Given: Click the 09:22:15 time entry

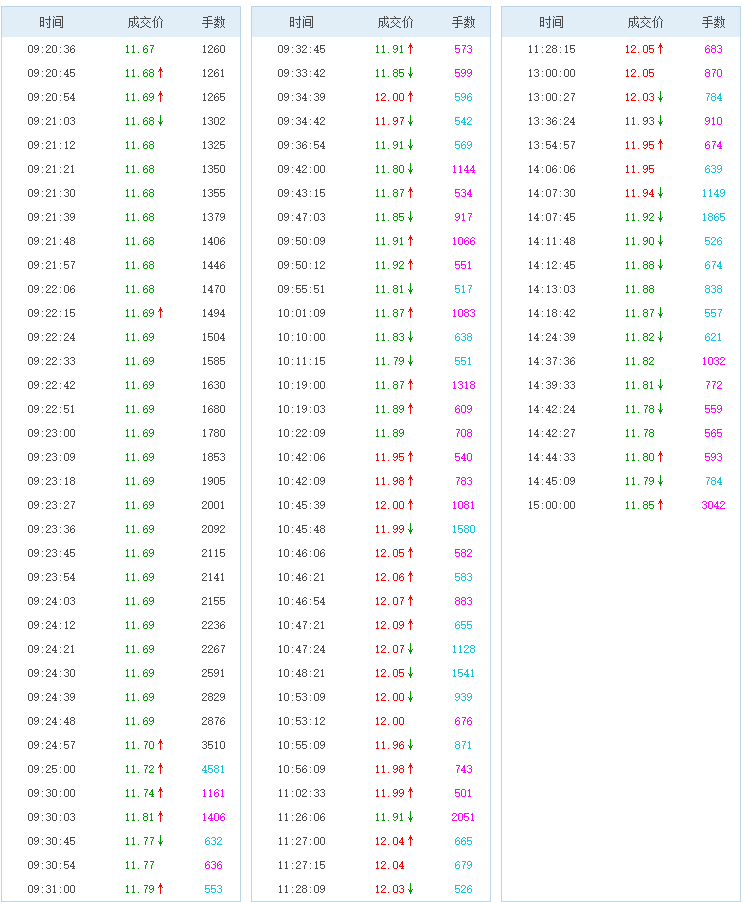Looking at the screenshot, I should (x=51, y=314).
